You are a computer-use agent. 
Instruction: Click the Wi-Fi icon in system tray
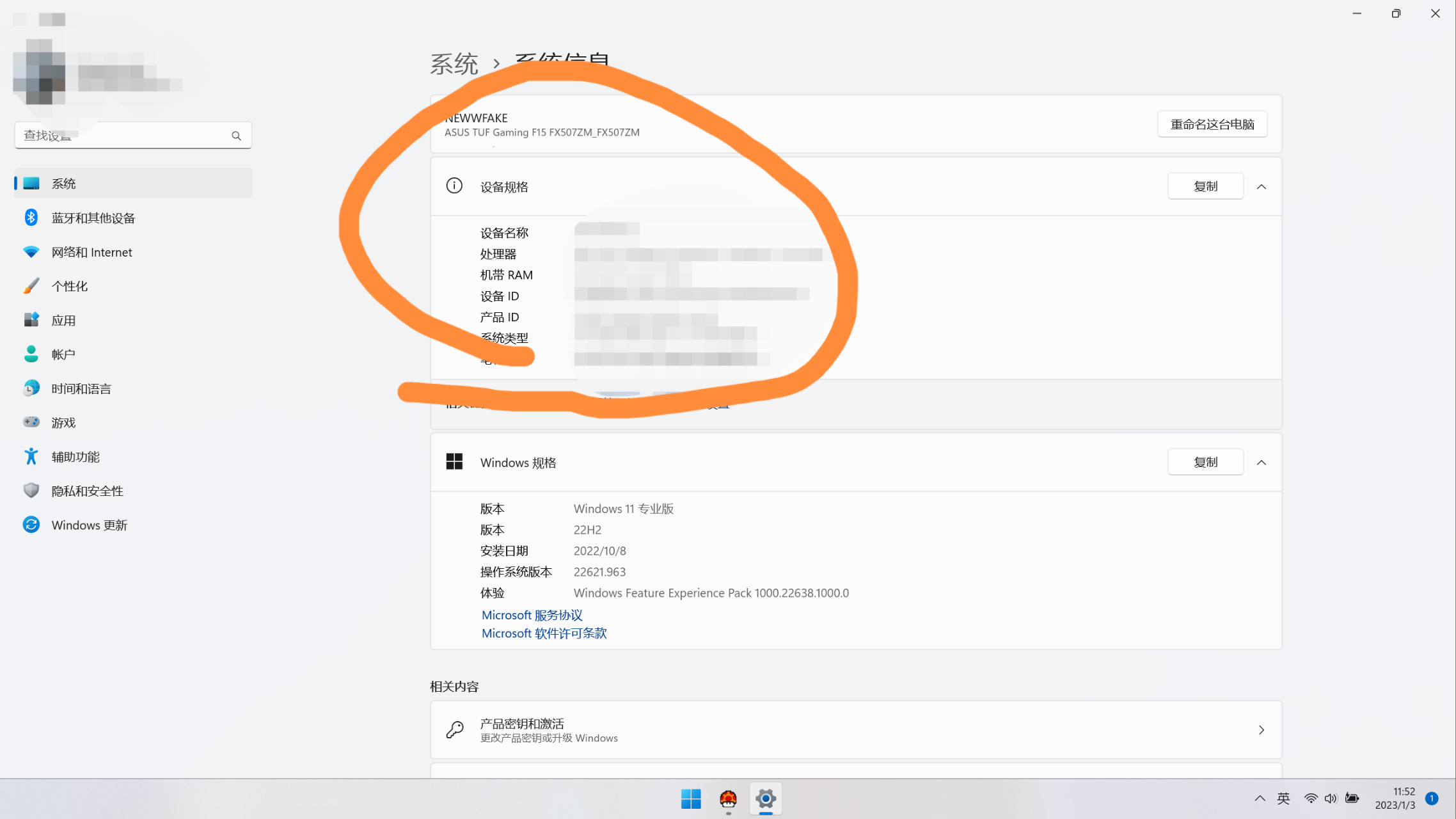tap(1311, 798)
